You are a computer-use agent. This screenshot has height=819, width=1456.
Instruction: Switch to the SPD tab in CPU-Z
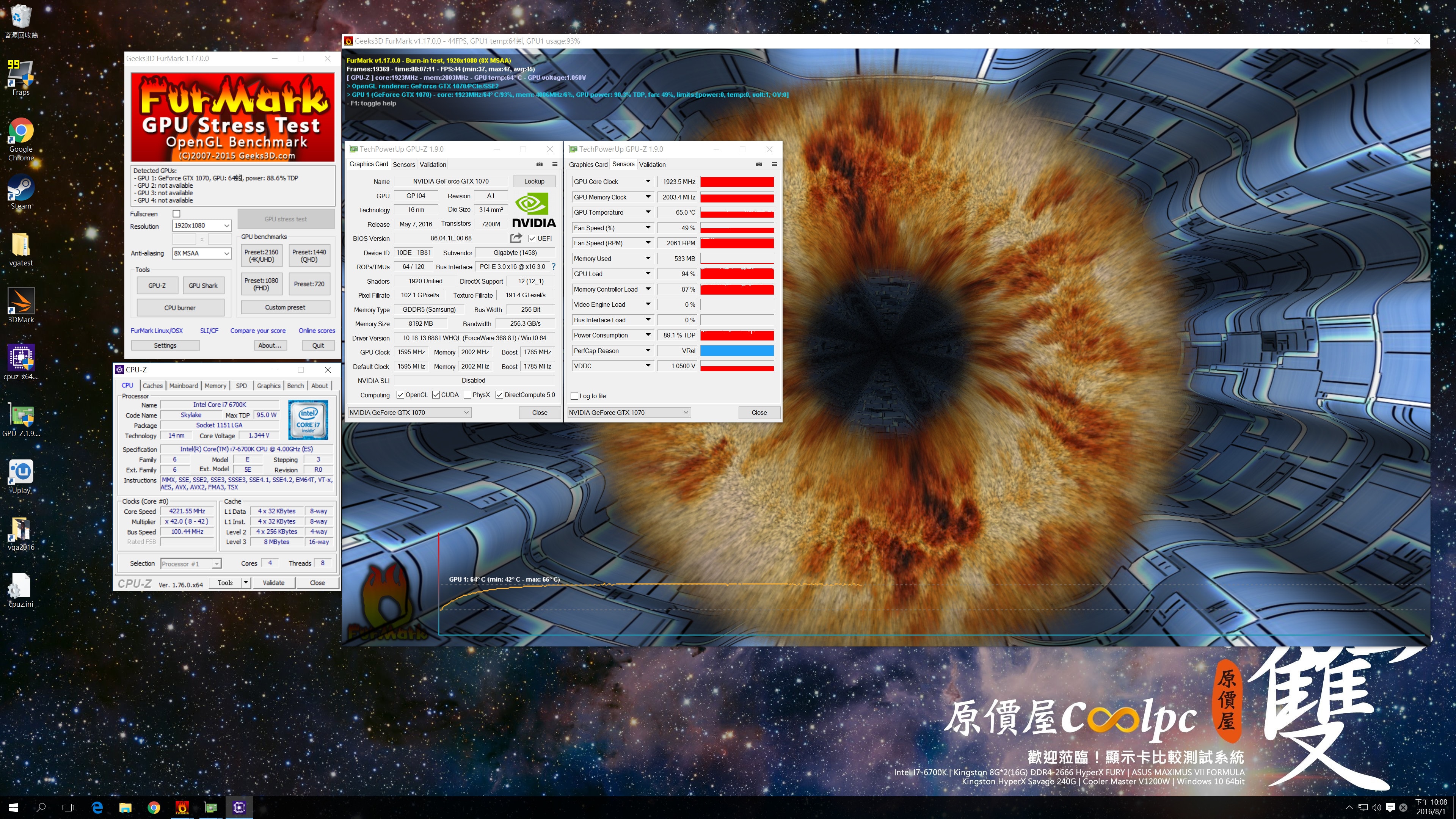coord(242,386)
